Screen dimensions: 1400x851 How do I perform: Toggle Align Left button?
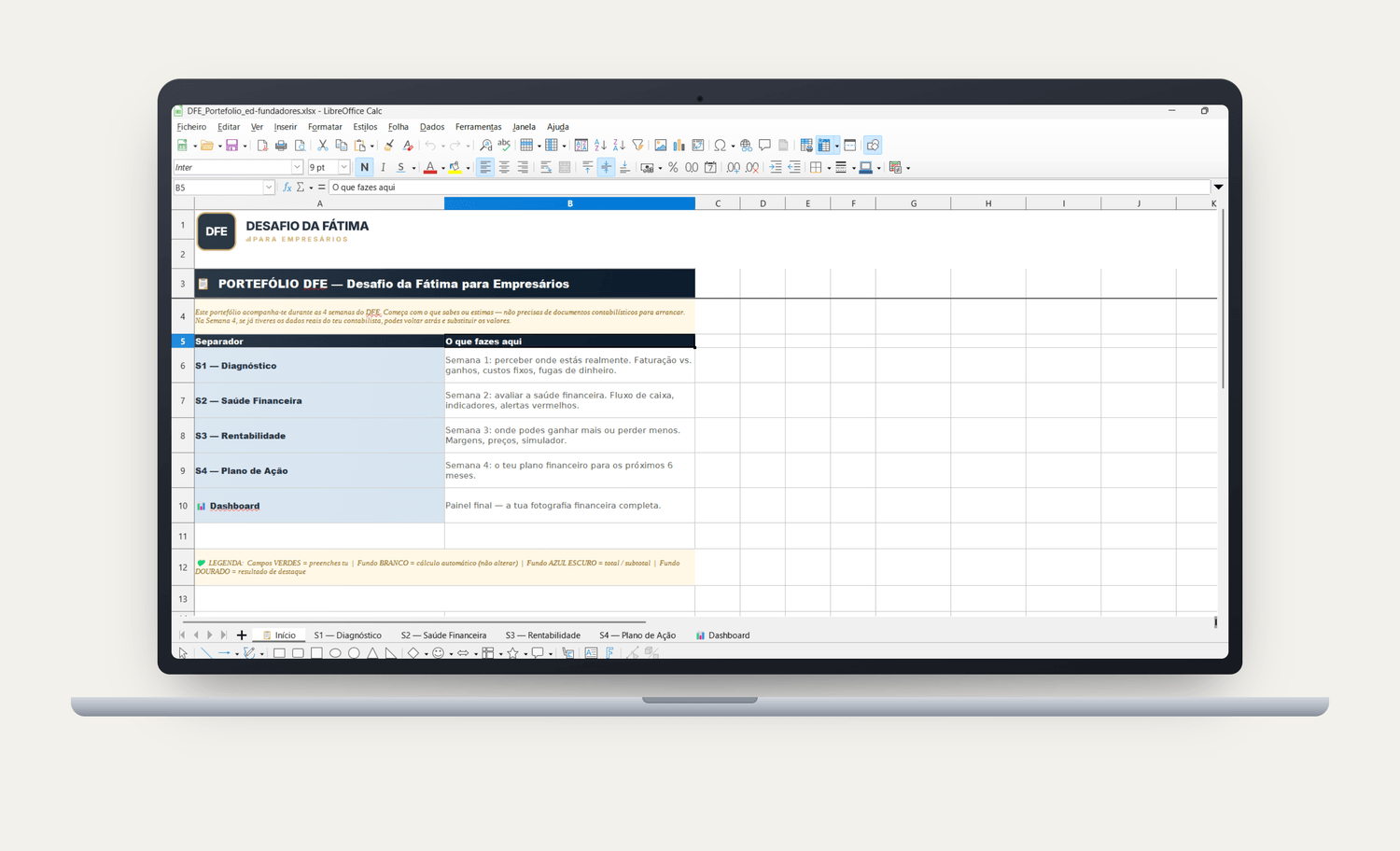pos(484,168)
